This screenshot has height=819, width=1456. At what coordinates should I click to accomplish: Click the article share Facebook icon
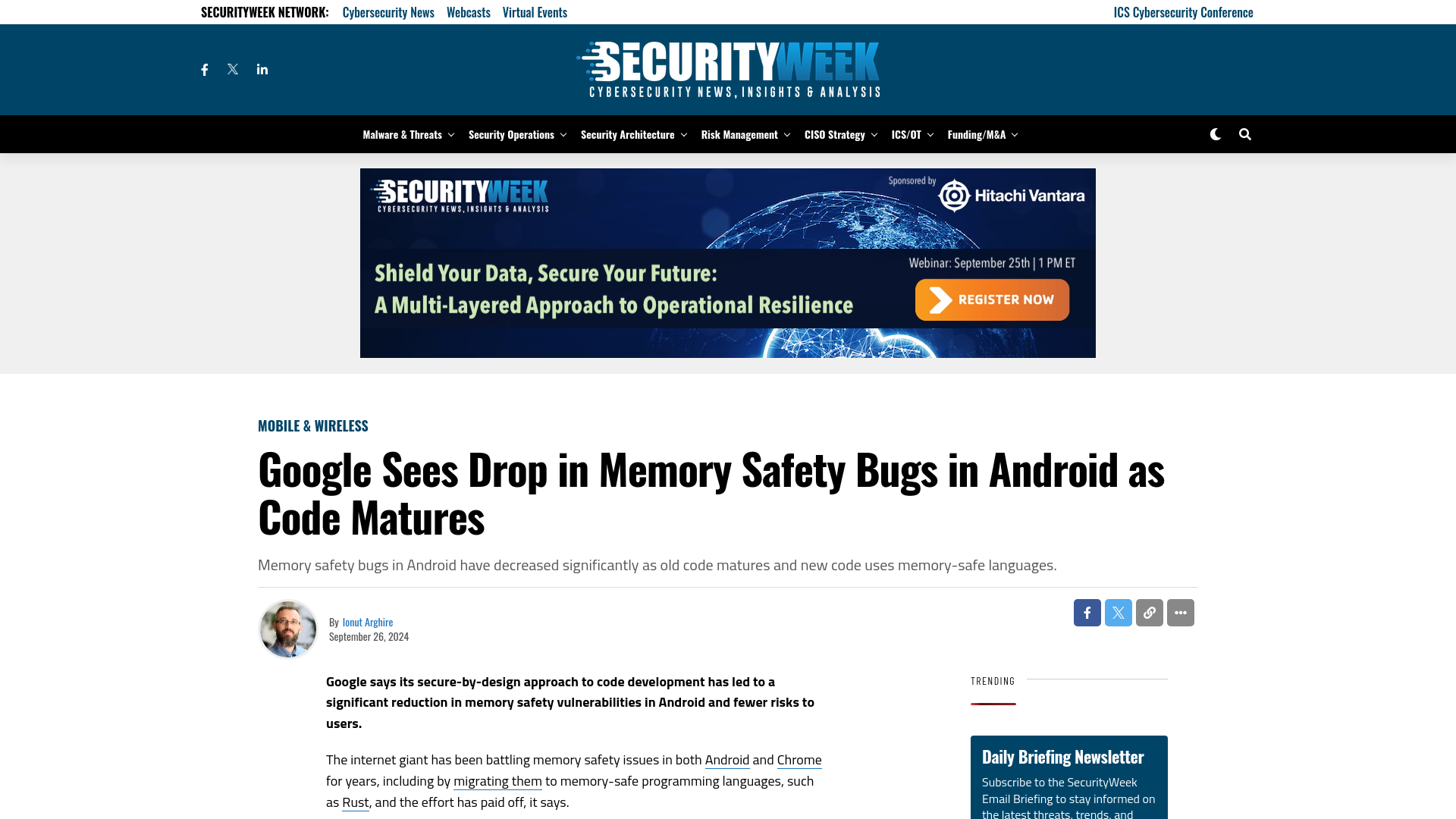(x=1087, y=612)
